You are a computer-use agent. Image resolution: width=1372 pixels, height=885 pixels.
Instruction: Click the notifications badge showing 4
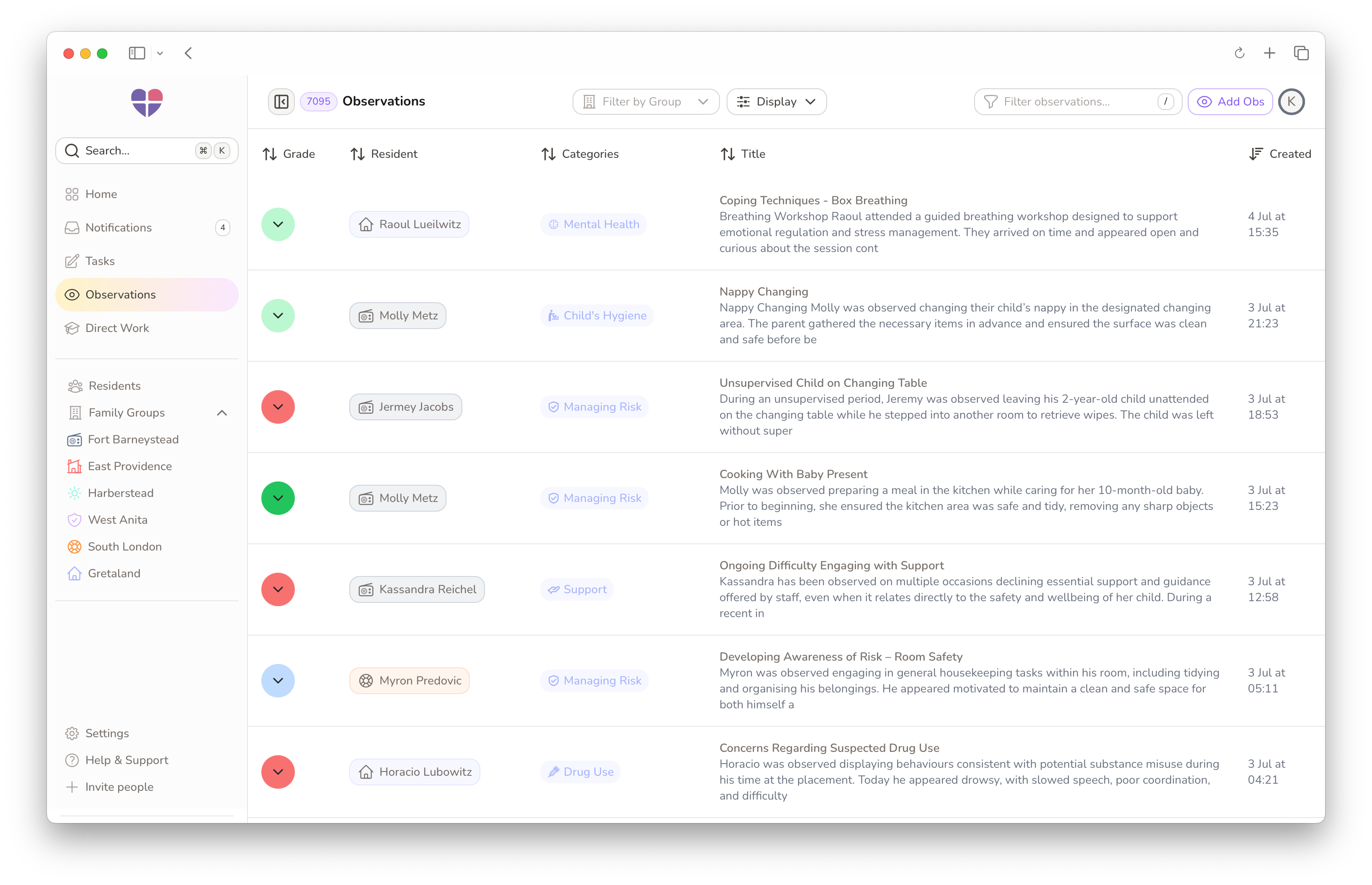pyautogui.click(x=222, y=228)
